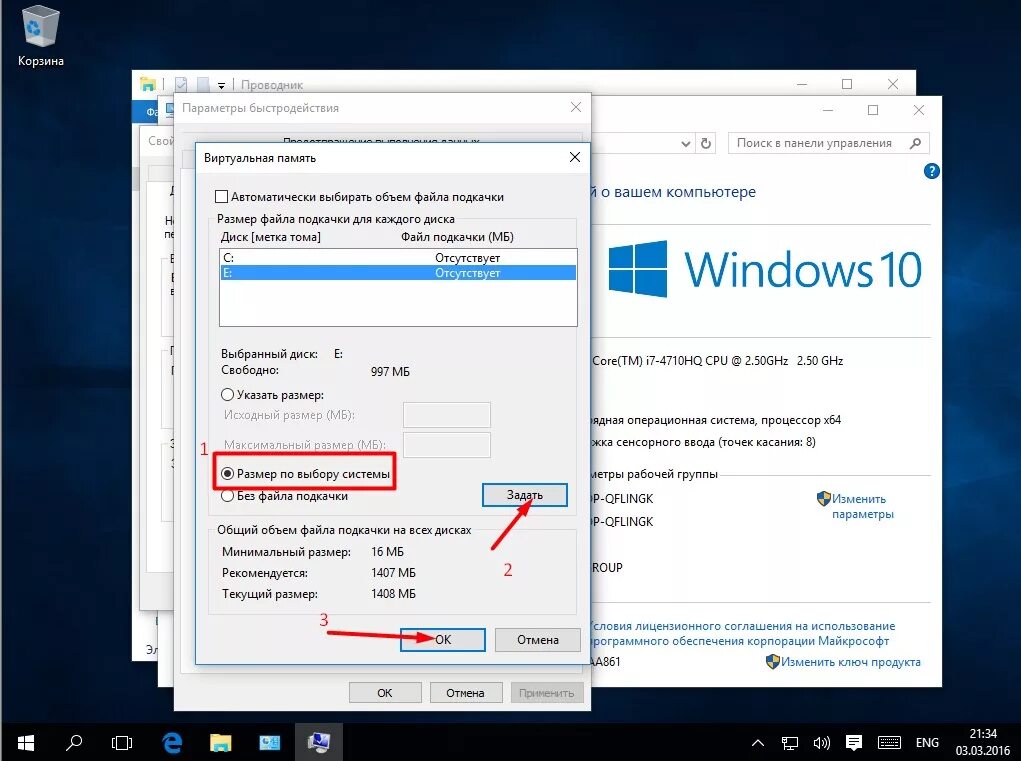Click the network tray icon

tap(790, 743)
